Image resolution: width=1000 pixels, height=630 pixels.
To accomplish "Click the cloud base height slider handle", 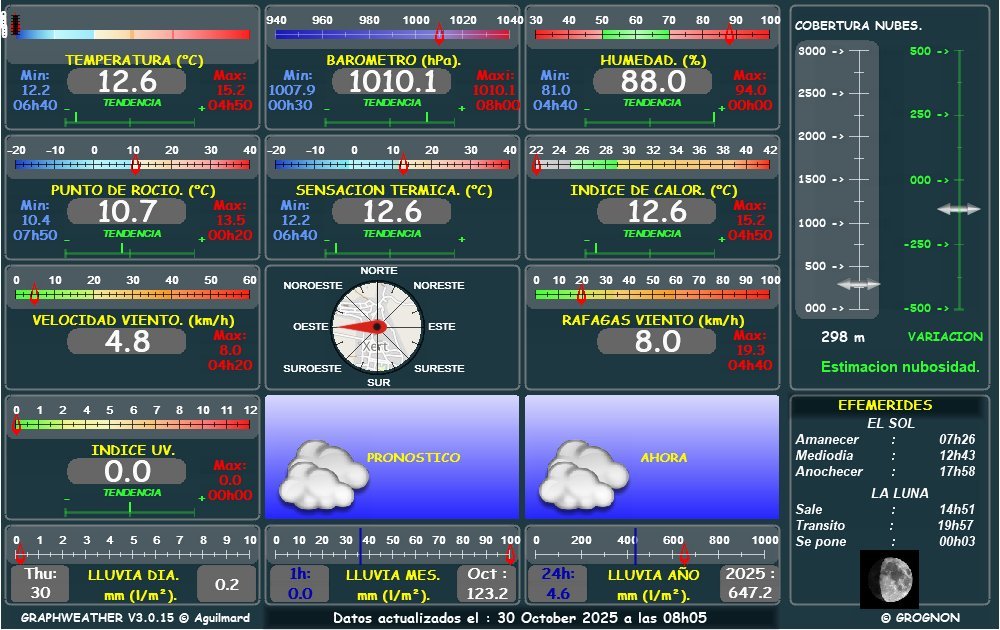I will pyautogui.click(x=858, y=285).
